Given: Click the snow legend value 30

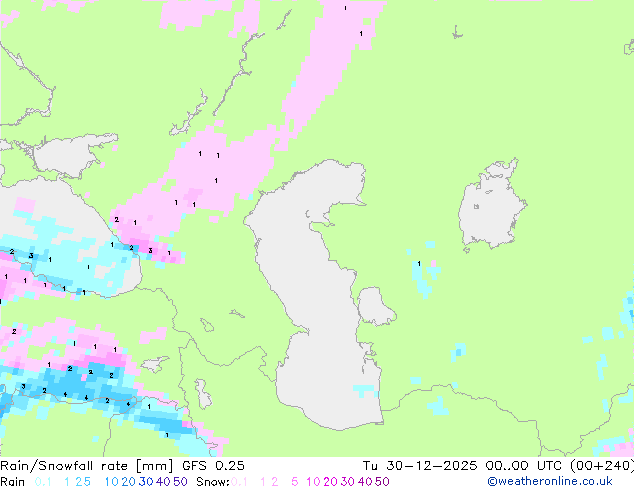Looking at the screenshot, I should [348, 482].
